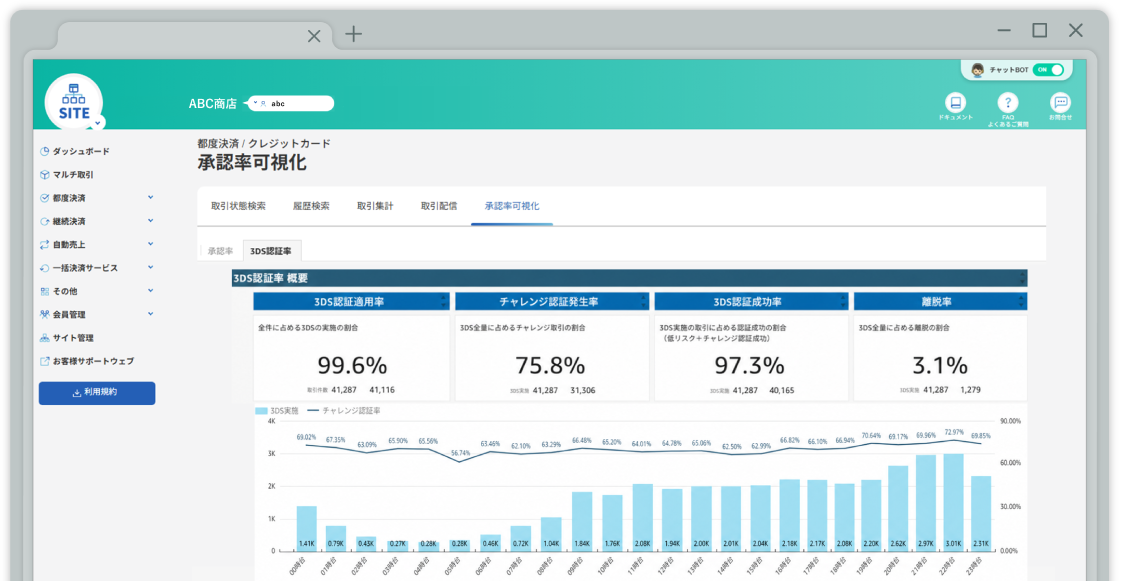Image resolution: width=1121 pixels, height=581 pixels.
Task: Open サイト管理 in the sidebar
Action: (x=73, y=338)
